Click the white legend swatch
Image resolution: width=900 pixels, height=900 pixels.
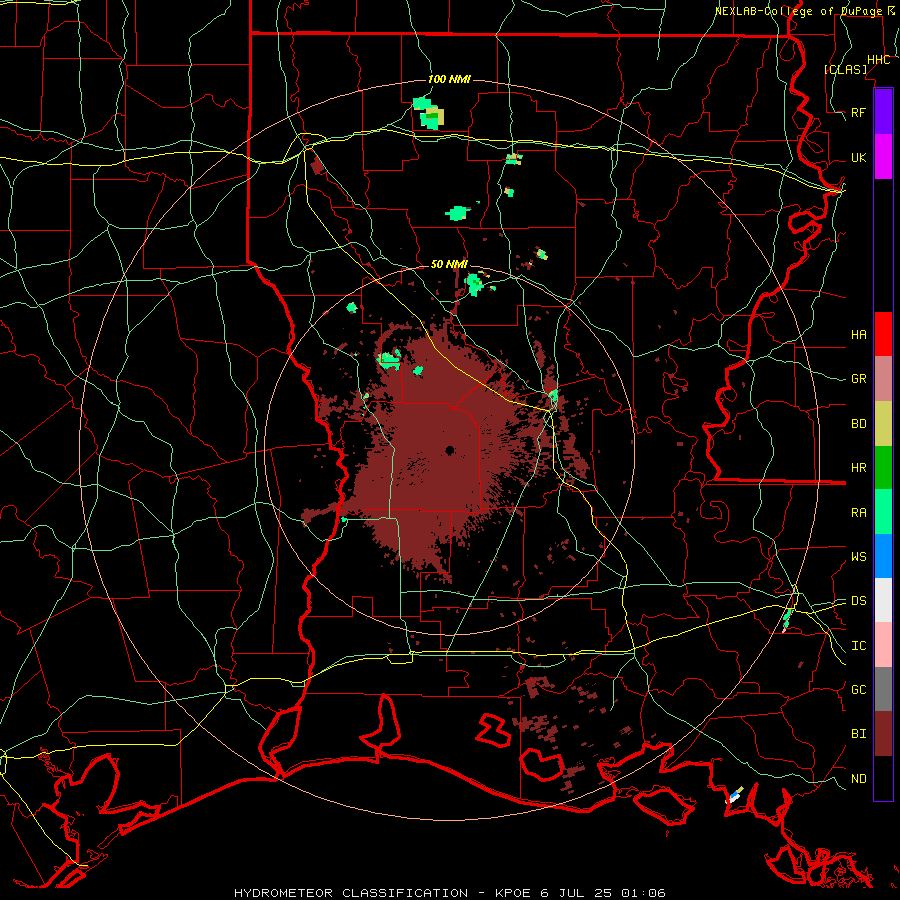[883, 600]
